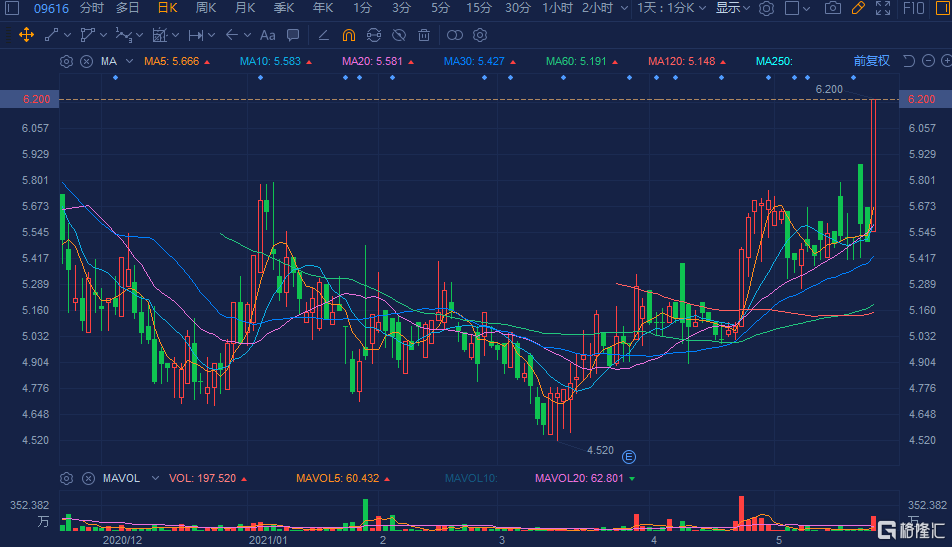The height and width of the screenshot is (547, 952).
Task: Take a chart screenshot with camera icon
Action: (832, 8)
